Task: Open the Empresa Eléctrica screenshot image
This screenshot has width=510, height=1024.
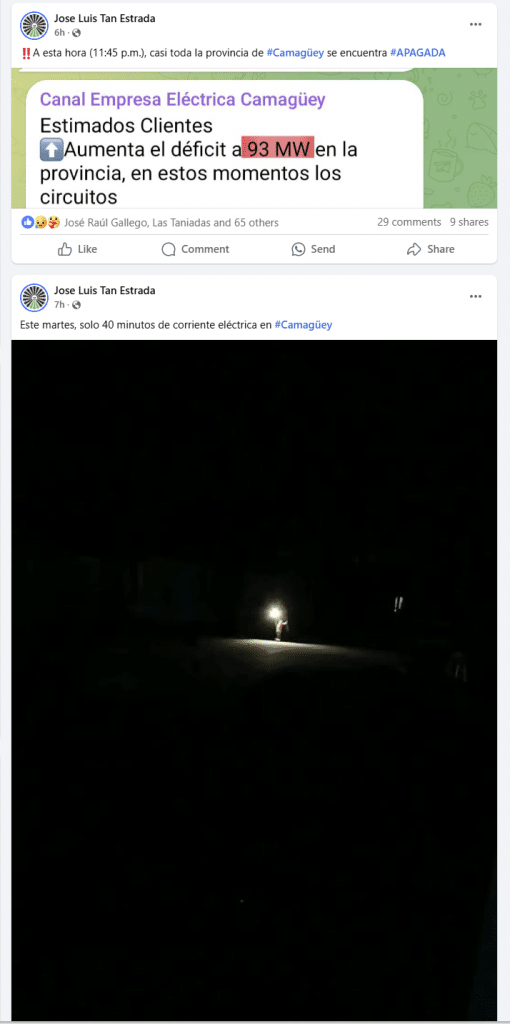Action: point(254,138)
